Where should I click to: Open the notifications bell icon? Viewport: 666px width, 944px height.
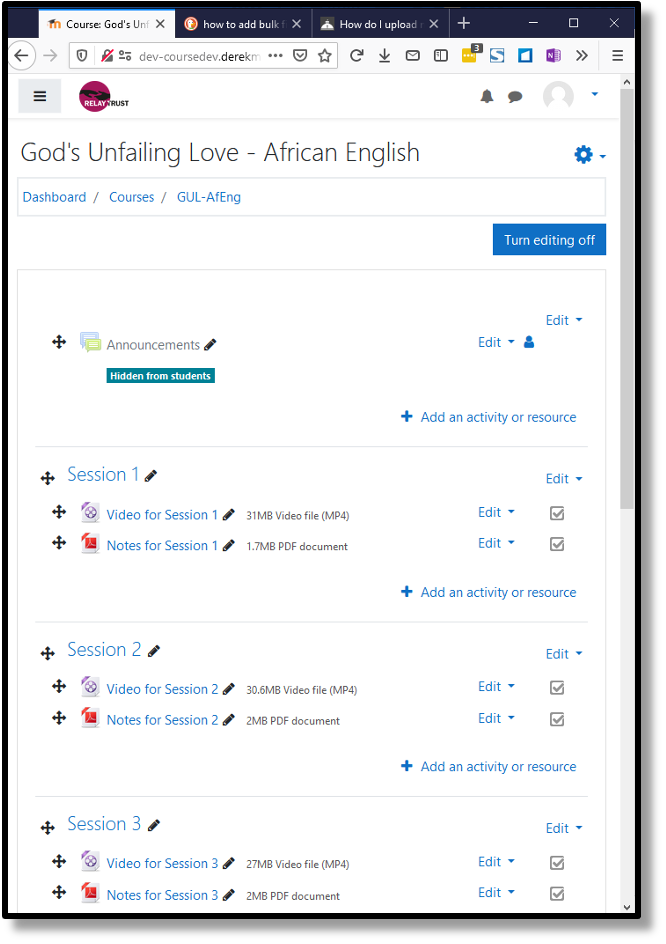487,96
